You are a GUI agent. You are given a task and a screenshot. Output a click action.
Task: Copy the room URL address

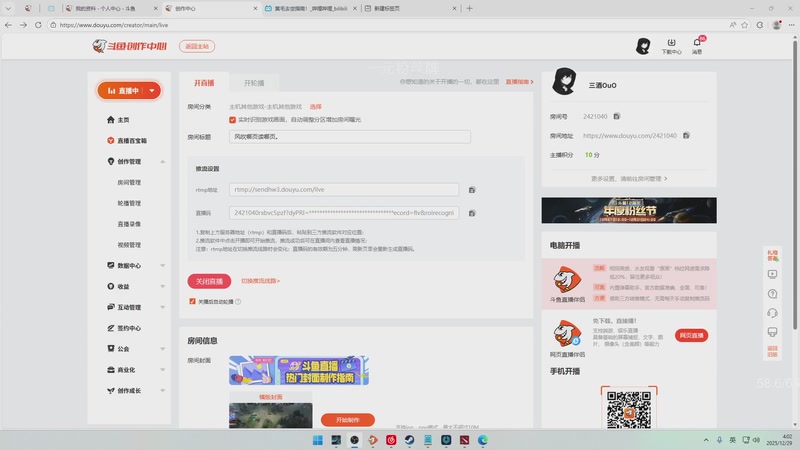tap(686, 136)
